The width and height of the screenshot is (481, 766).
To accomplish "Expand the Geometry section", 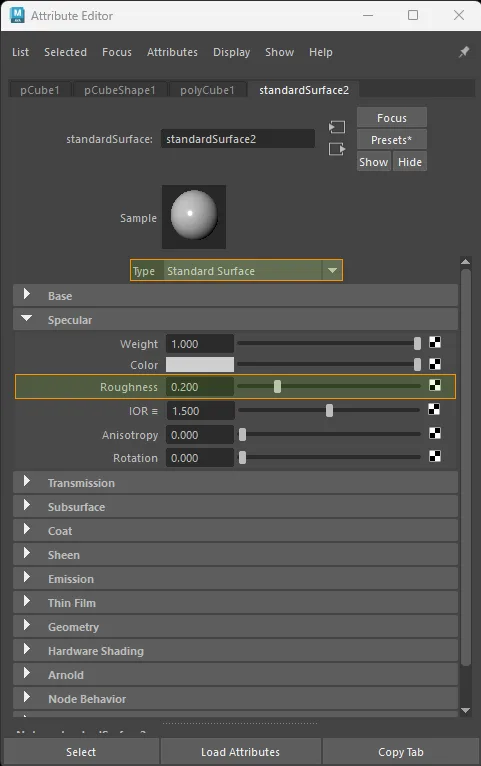I will [x=235, y=626].
